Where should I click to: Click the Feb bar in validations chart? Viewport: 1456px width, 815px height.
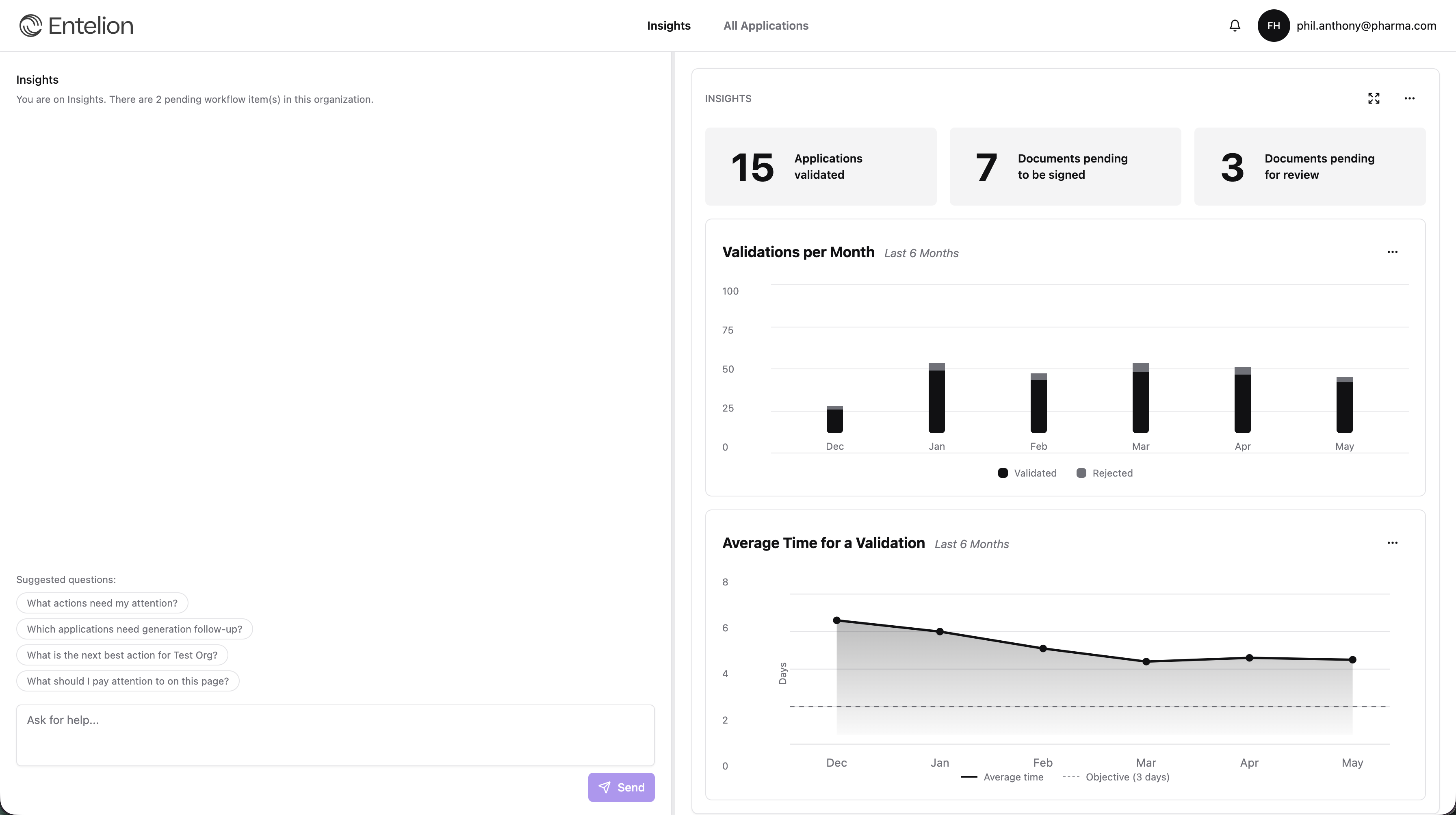[x=1039, y=403]
